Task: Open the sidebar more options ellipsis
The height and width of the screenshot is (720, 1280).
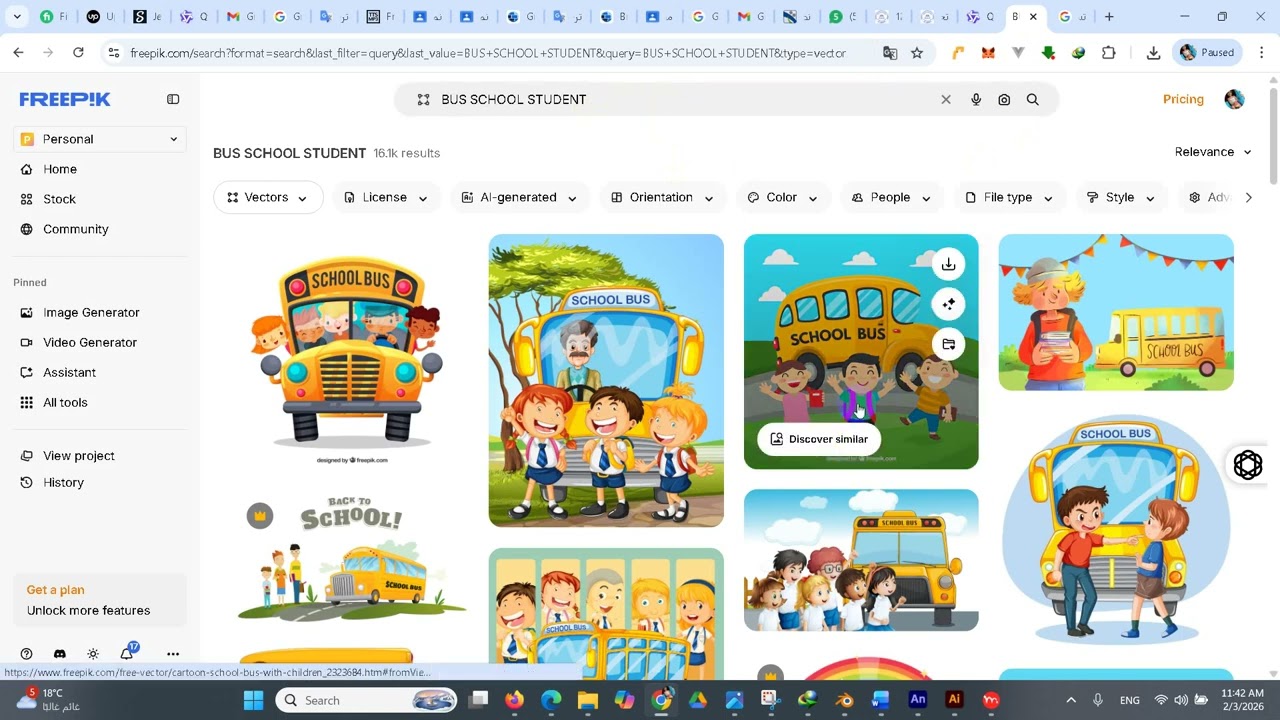Action: (x=173, y=654)
